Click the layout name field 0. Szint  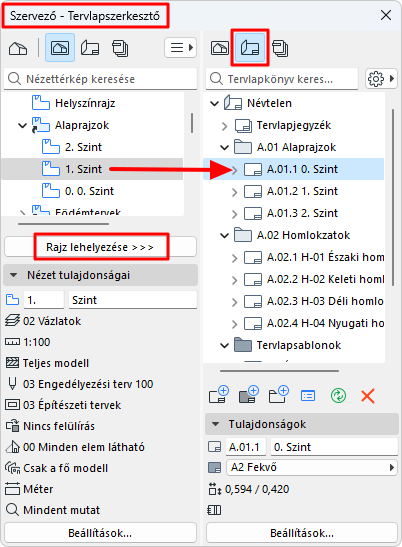tap(334, 447)
